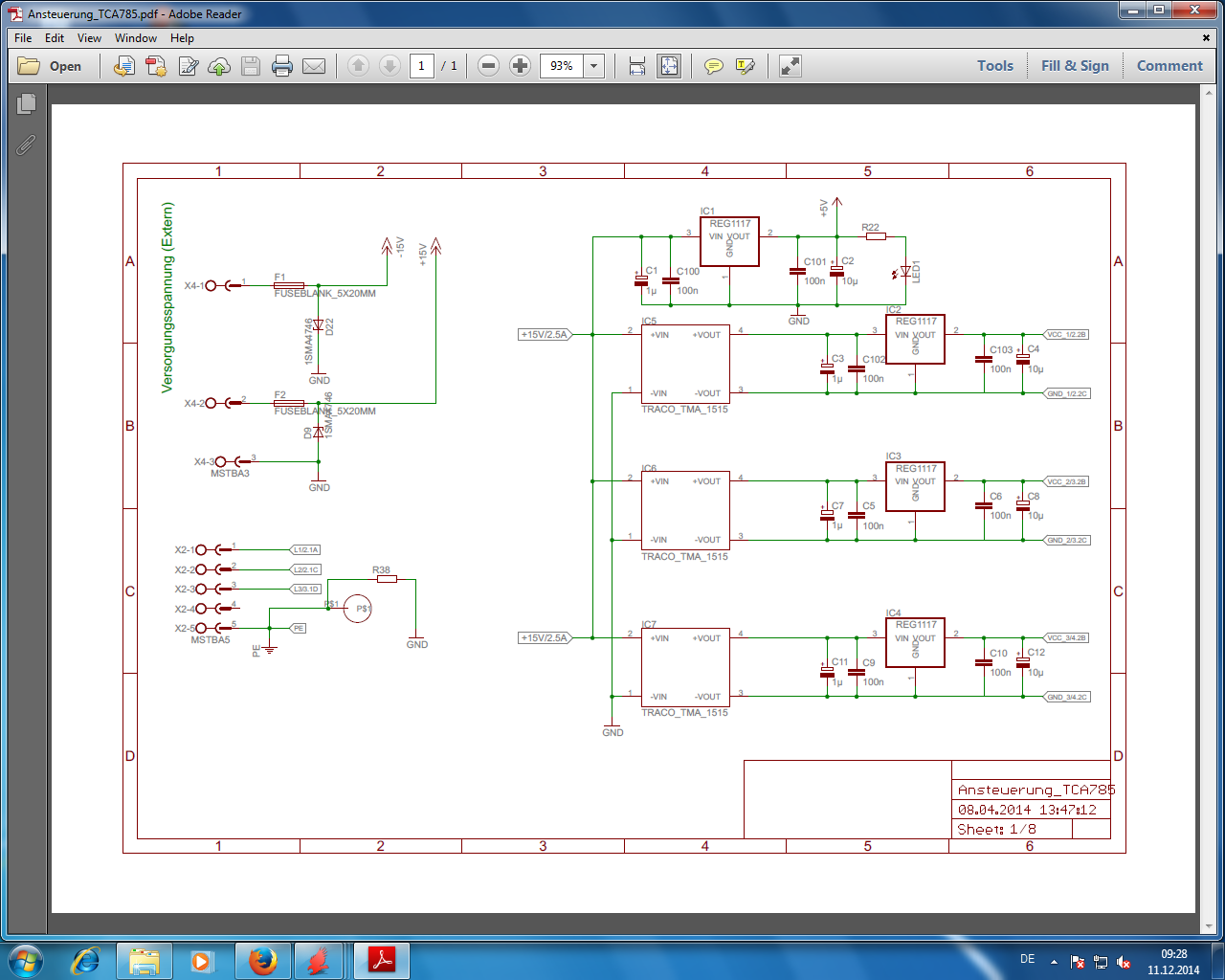Select the Highlight Text tool
Image resolution: width=1225 pixels, height=980 pixels.
pos(745,66)
